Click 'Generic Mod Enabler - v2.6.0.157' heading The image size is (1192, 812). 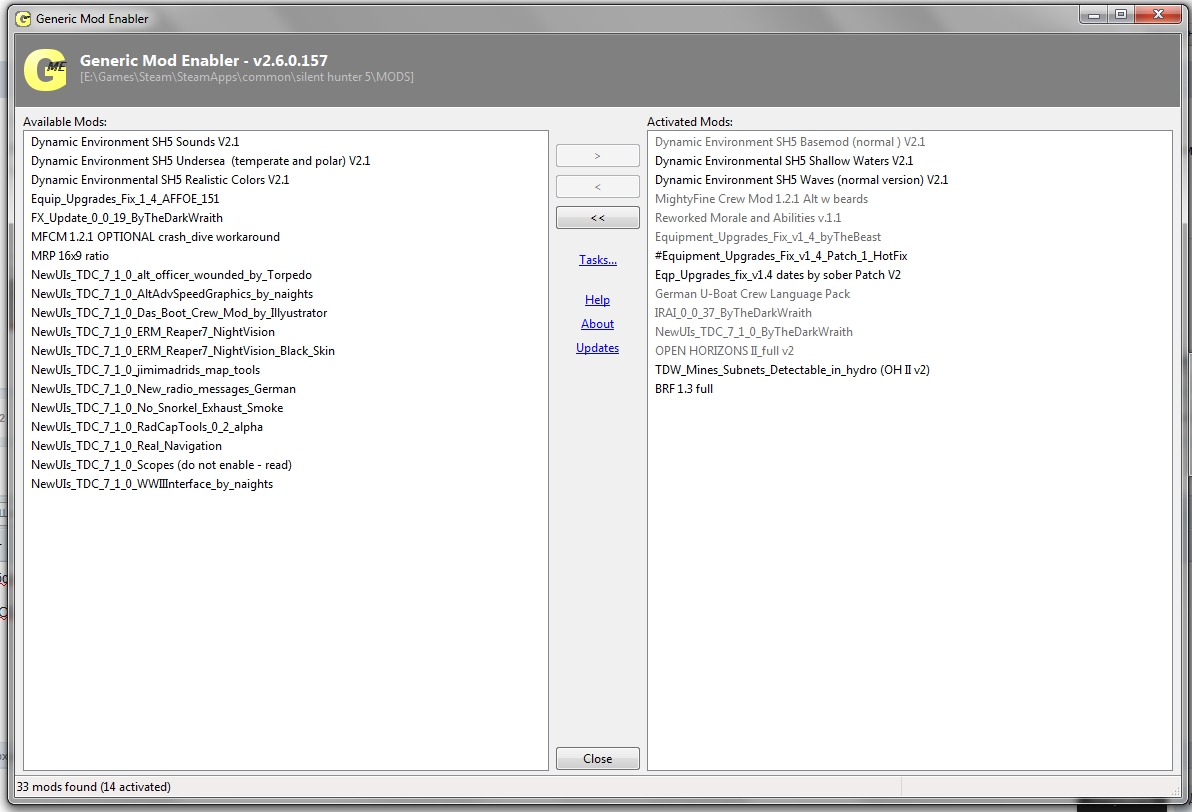[204, 60]
